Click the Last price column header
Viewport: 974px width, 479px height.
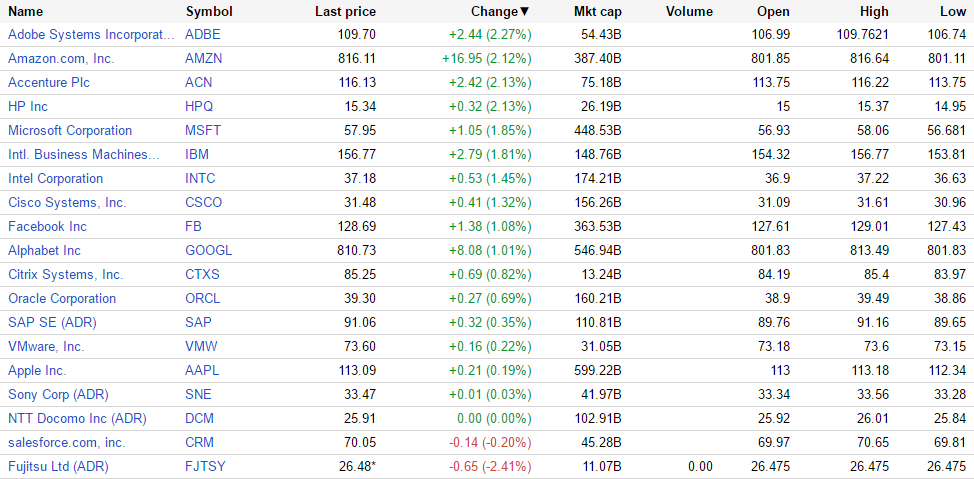pyautogui.click(x=345, y=12)
